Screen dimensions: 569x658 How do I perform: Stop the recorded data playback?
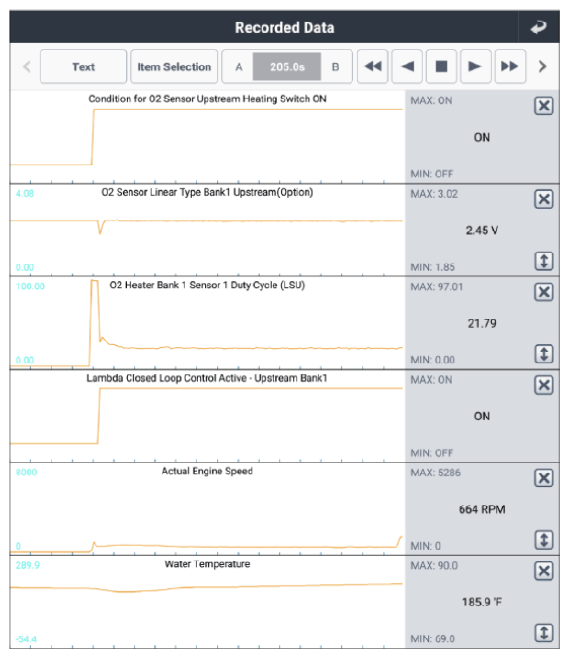click(x=441, y=66)
